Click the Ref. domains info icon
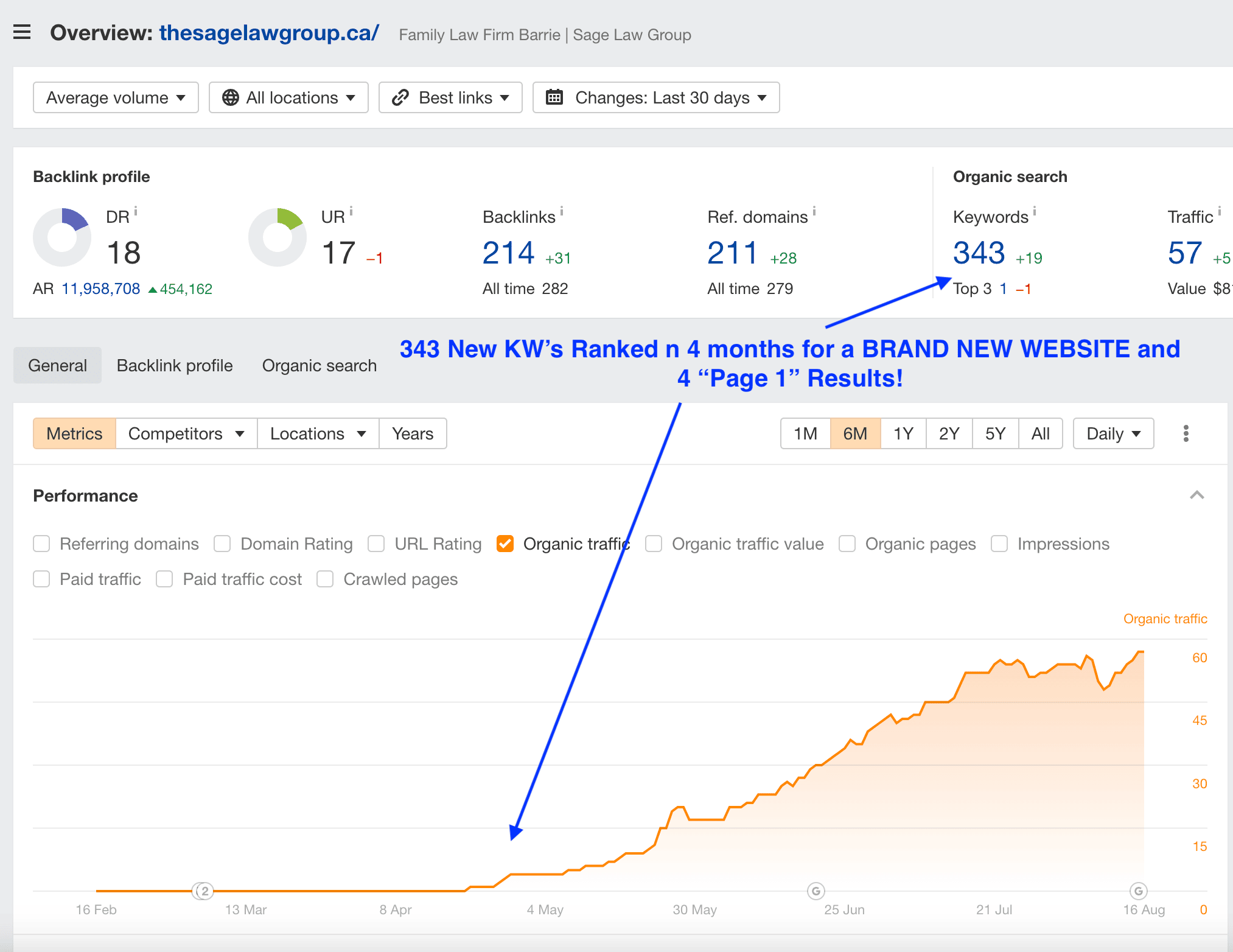The width and height of the screenshot is (1233, 952). (x=814, y=211)
